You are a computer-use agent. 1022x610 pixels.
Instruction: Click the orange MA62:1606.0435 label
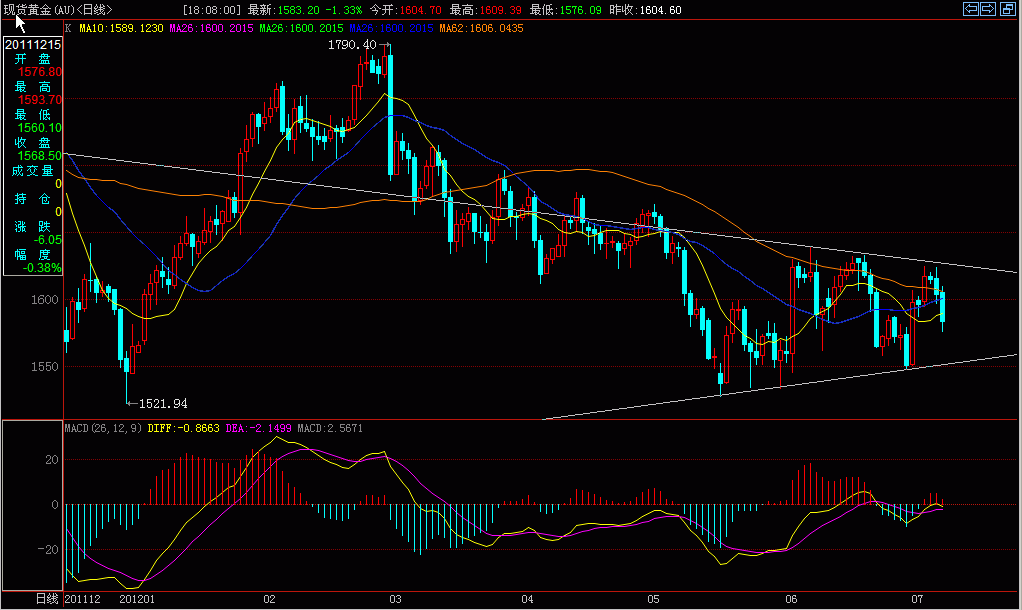[481, 28]
